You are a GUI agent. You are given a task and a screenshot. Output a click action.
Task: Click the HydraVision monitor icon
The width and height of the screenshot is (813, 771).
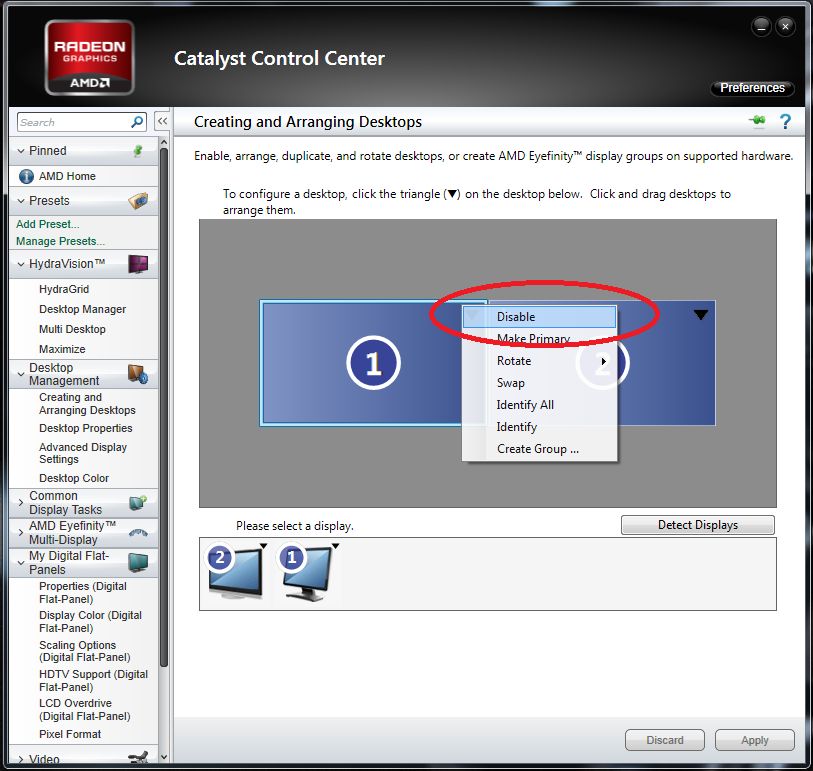tap(138, 264)
